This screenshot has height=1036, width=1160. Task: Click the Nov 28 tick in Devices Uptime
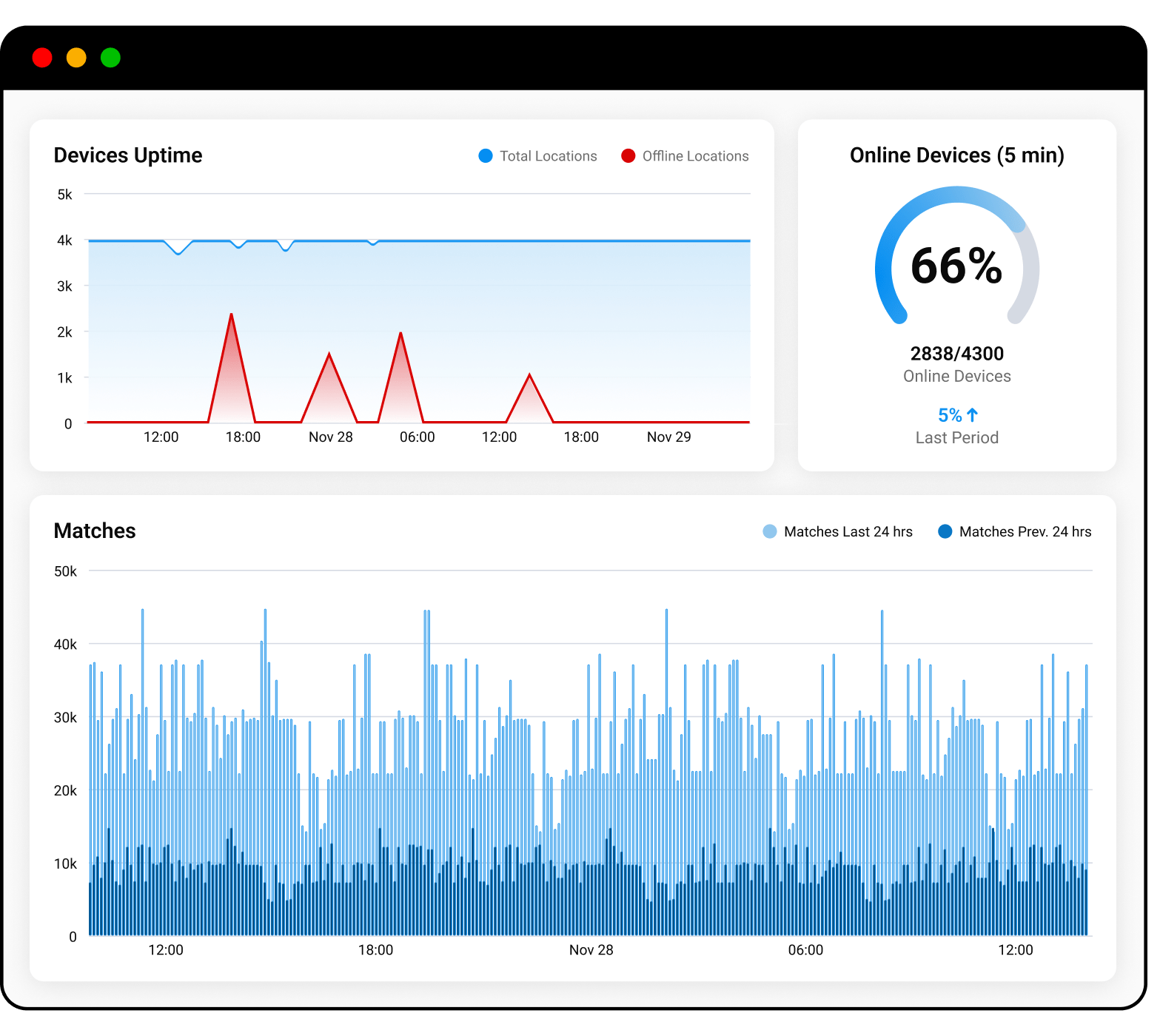pyautogui.click(x=331, y=437)
